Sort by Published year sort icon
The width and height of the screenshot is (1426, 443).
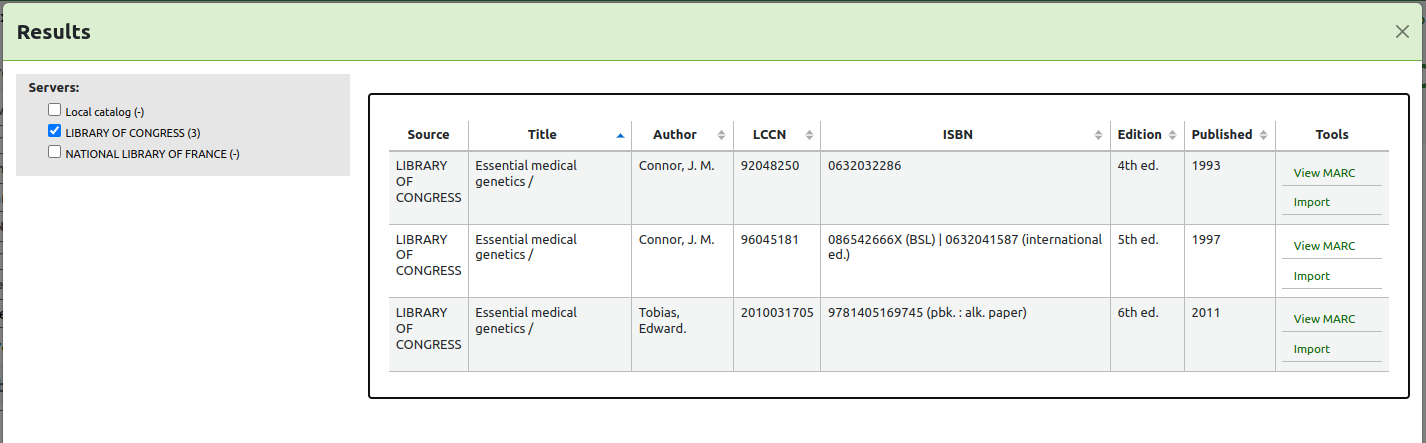[x=1264, y=135]
